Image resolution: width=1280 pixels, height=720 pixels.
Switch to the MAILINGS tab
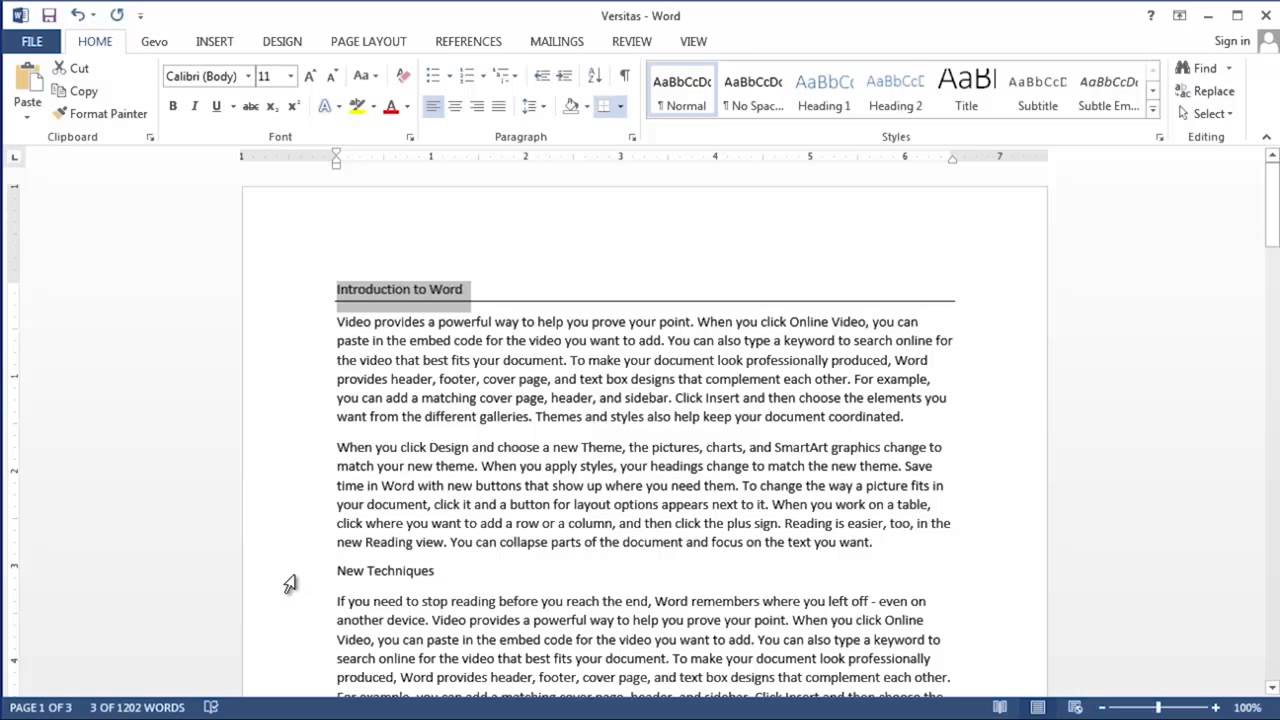point(557,41)
